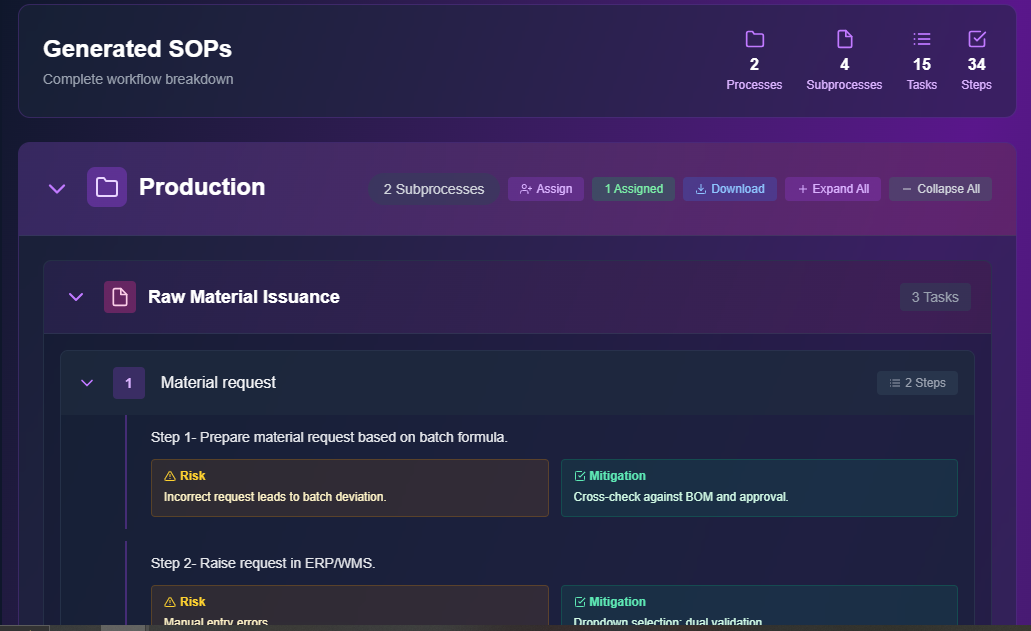Screen dimensions: 1031x631
Task: Click the Production folder icon
Action: tap(107, 187)
